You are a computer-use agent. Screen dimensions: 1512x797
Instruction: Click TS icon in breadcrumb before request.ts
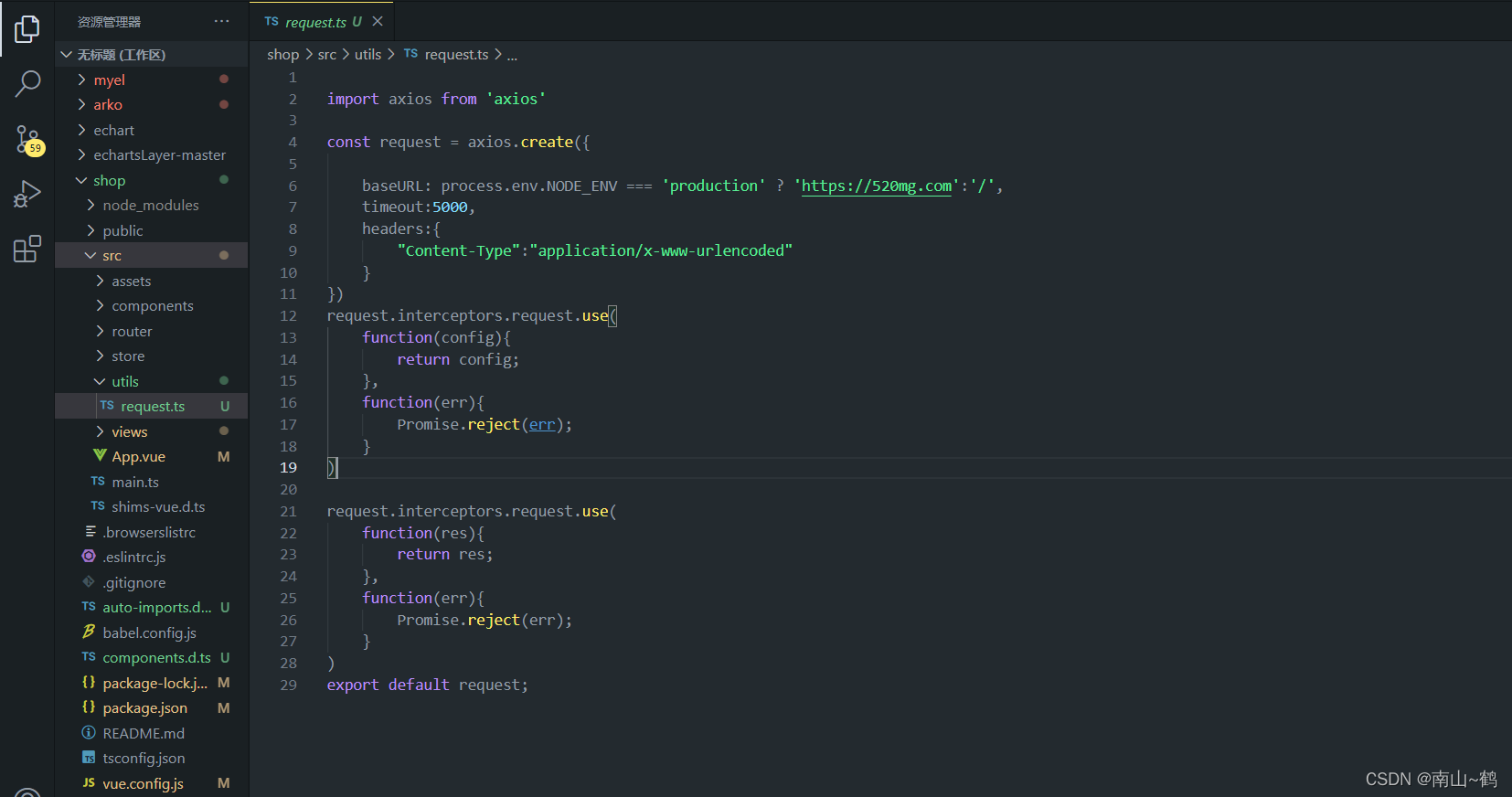click(x=410, y=54)
